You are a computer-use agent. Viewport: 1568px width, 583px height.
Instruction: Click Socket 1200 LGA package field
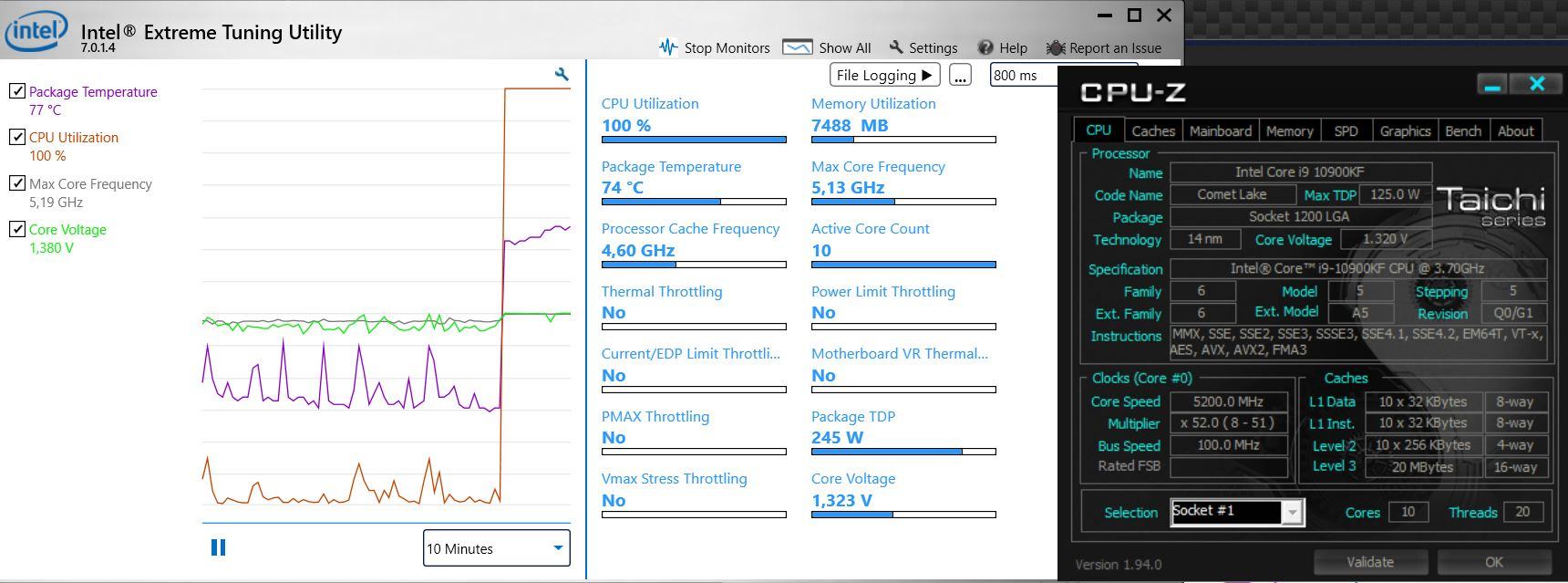pos(1301,216)
